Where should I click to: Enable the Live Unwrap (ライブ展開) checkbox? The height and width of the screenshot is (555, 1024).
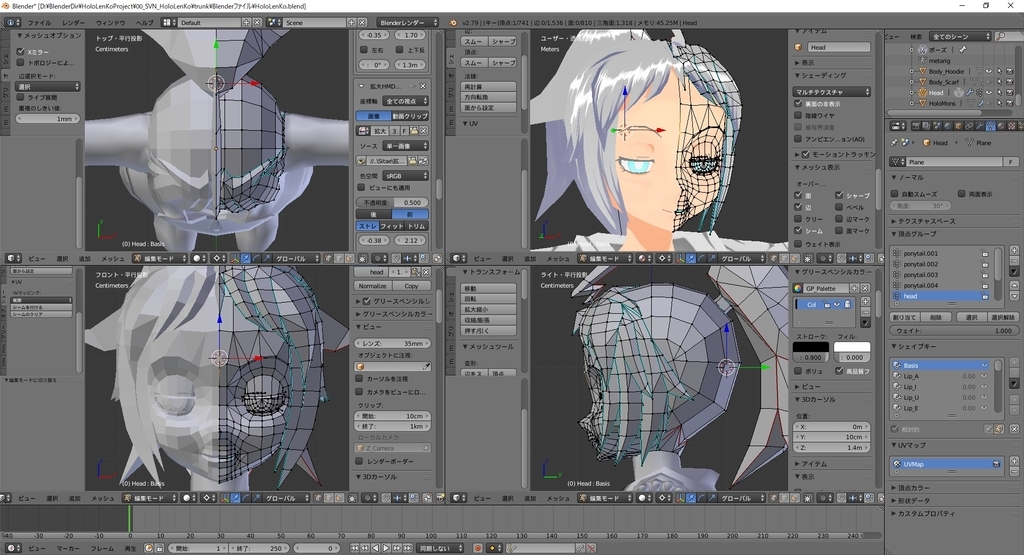click(x=20, y=97)
